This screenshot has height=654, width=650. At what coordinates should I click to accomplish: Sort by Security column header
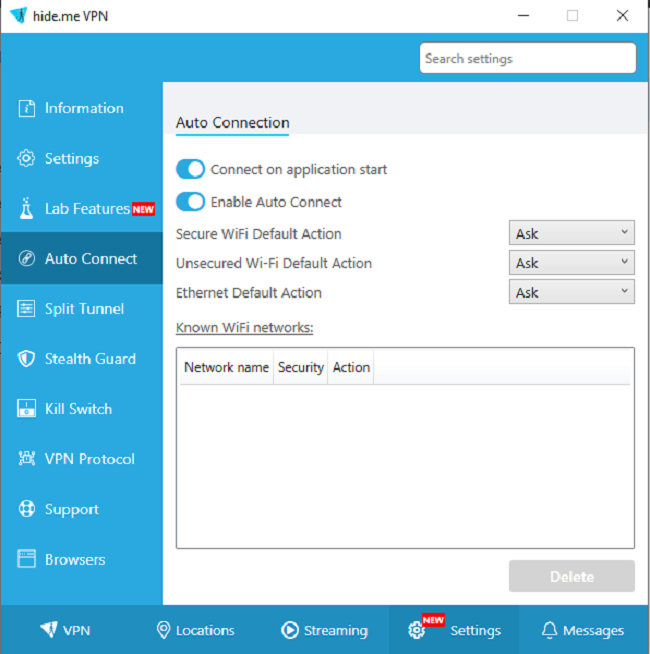pos(301,367)
